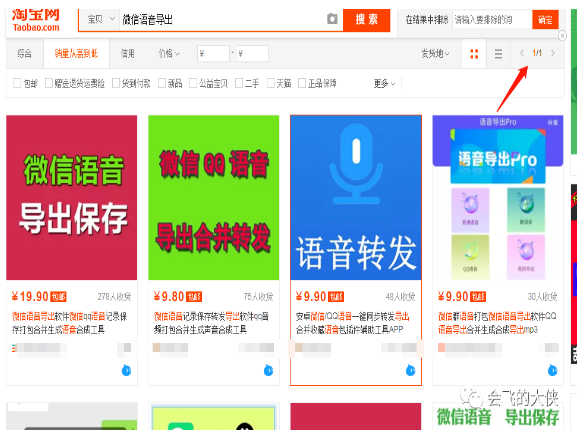Click the 75人收货 text

pyautogui.click(x=258, y=296)
